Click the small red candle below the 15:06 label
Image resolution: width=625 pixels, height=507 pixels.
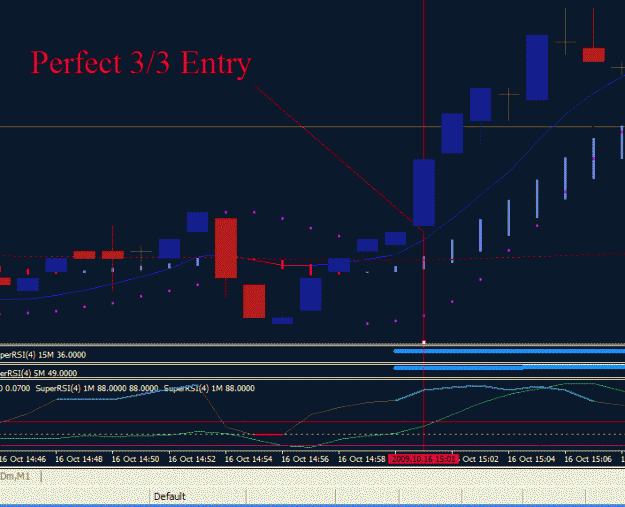pos(594,55)
